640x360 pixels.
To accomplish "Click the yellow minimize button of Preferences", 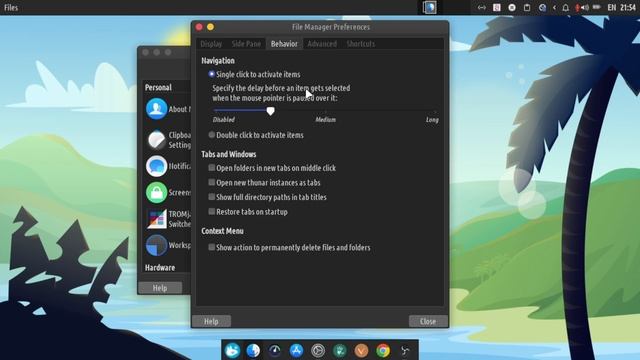I will pyautogui.click(x=210, y=27).
